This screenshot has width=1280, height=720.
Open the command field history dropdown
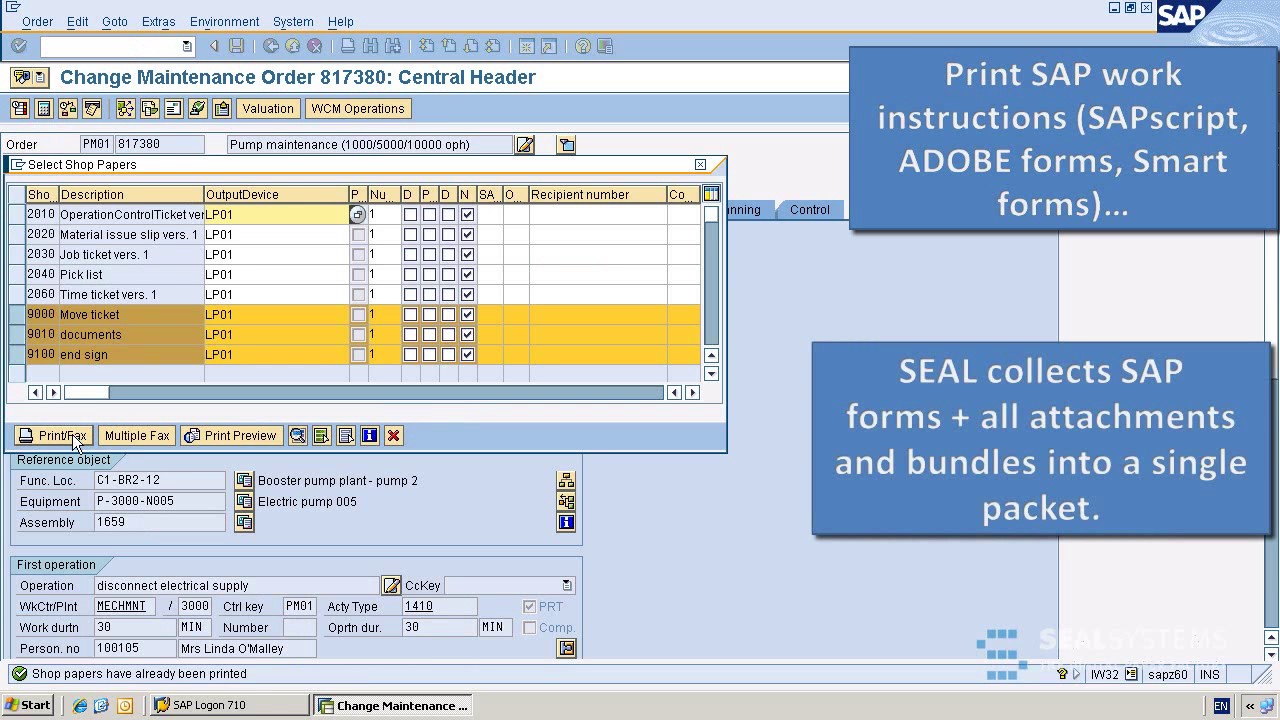pyautogui.click(x=187, y=46)
